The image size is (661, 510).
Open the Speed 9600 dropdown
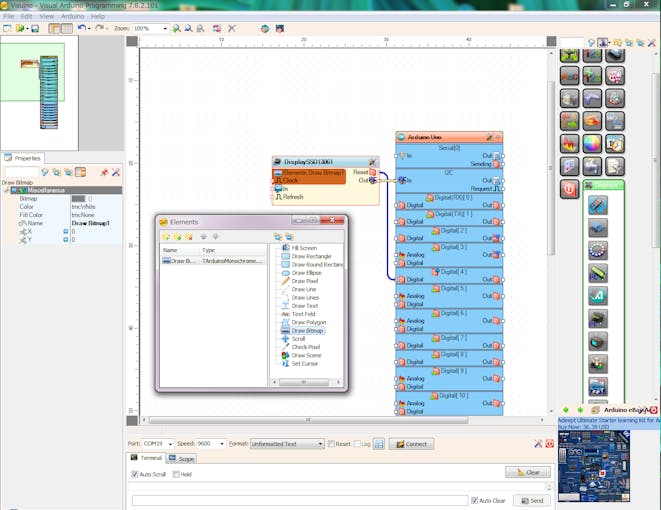(x=222, y=444)
